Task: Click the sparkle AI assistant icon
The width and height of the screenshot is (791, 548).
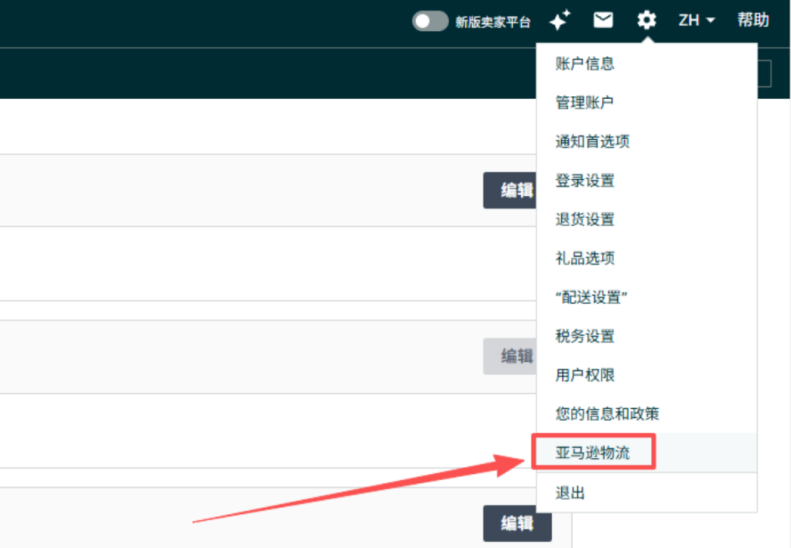Action: coord(559,20)
